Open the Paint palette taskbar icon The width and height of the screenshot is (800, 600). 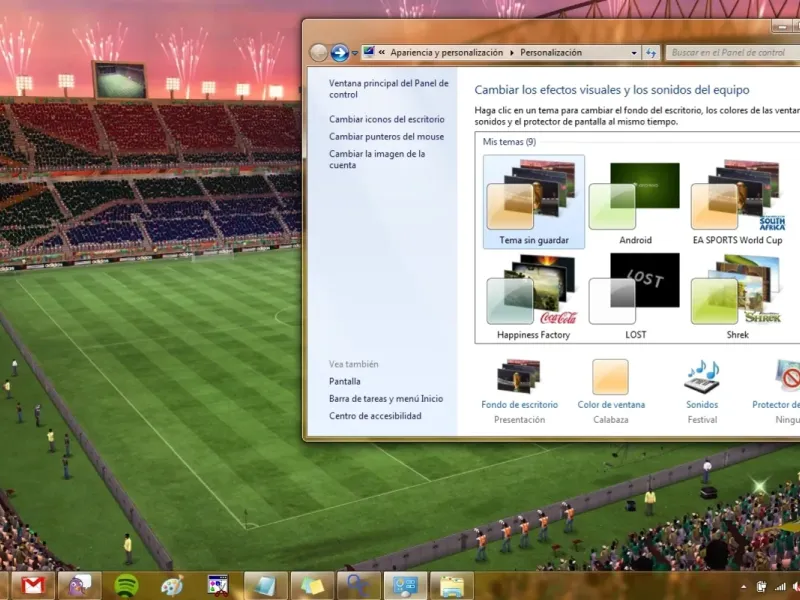click(172, 586)
